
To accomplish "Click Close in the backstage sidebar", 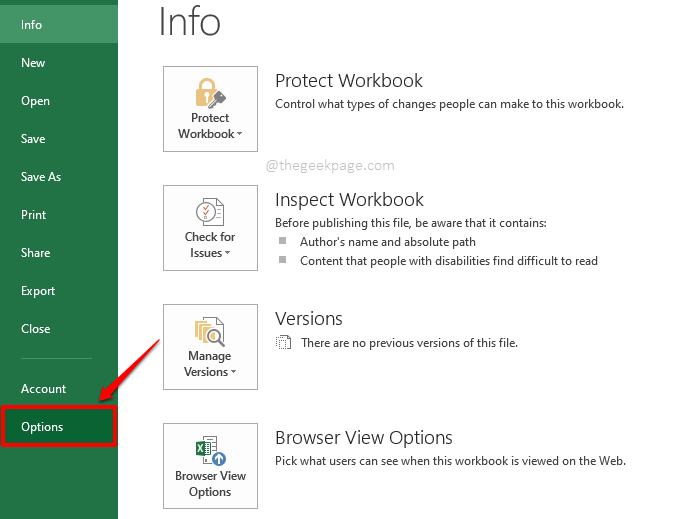I will point(35,329).
